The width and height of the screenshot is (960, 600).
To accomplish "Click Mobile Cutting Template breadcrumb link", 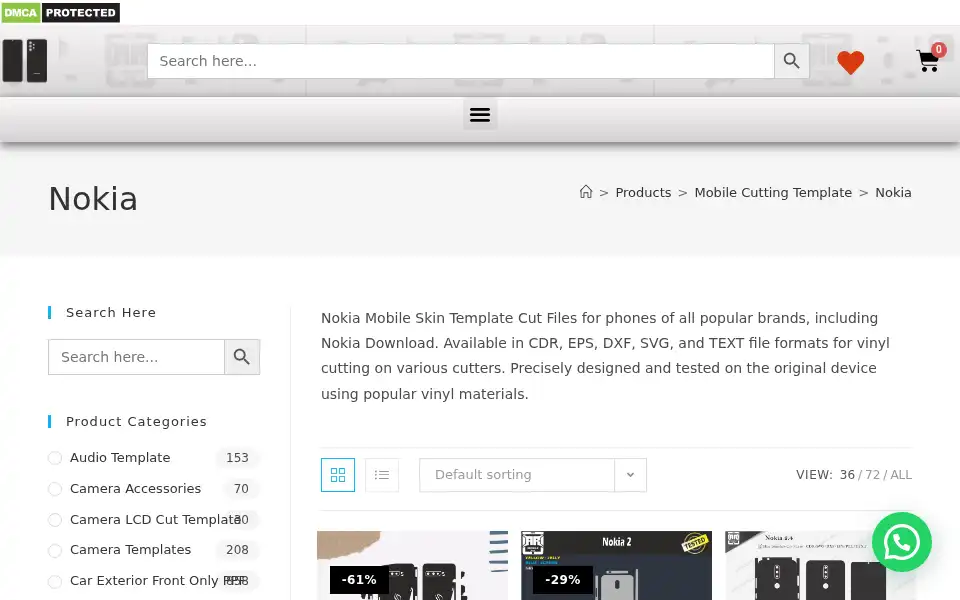I will click(x=773, y=192).
